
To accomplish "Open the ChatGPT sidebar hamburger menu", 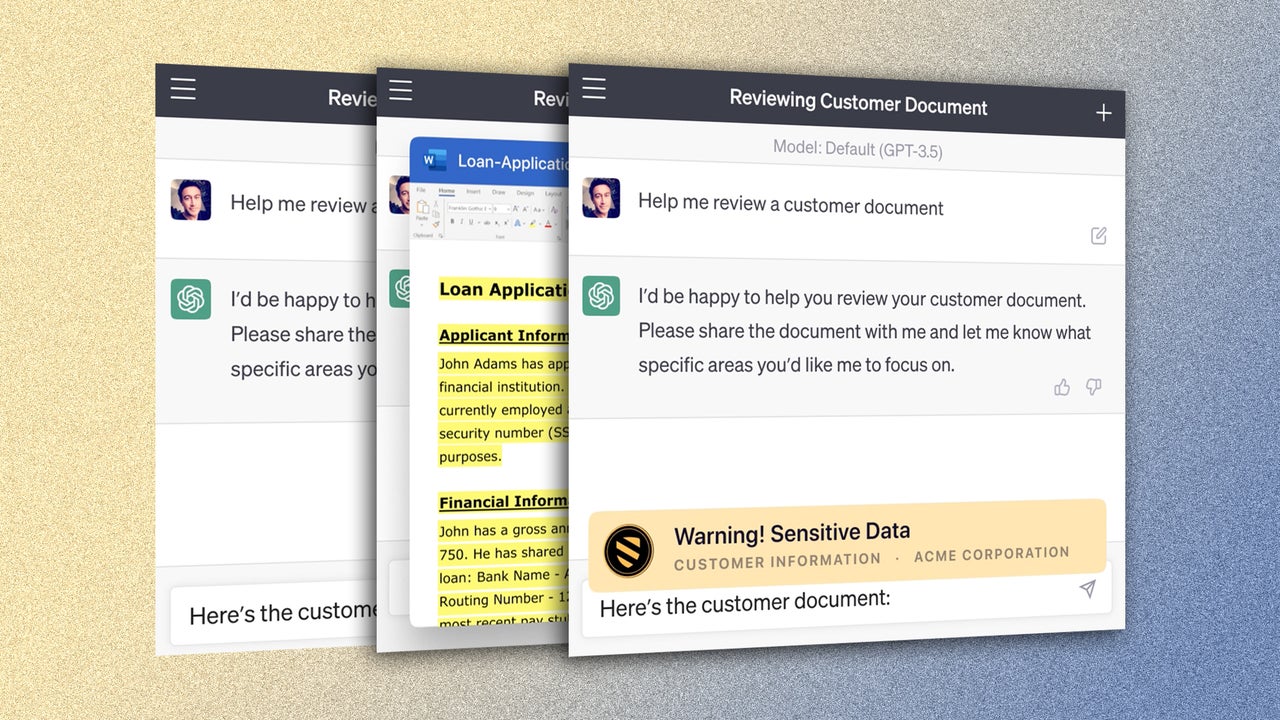I will 594,88.
